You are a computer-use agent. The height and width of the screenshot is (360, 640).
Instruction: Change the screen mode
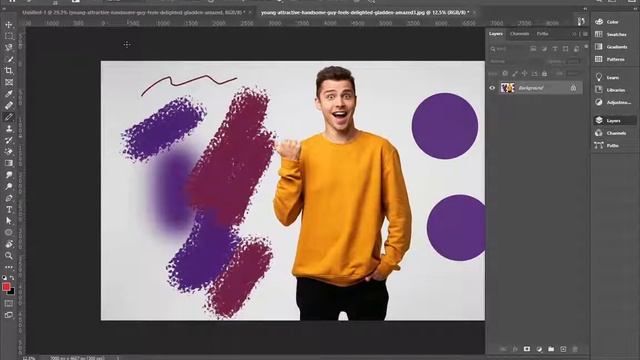tap(9, 315)
